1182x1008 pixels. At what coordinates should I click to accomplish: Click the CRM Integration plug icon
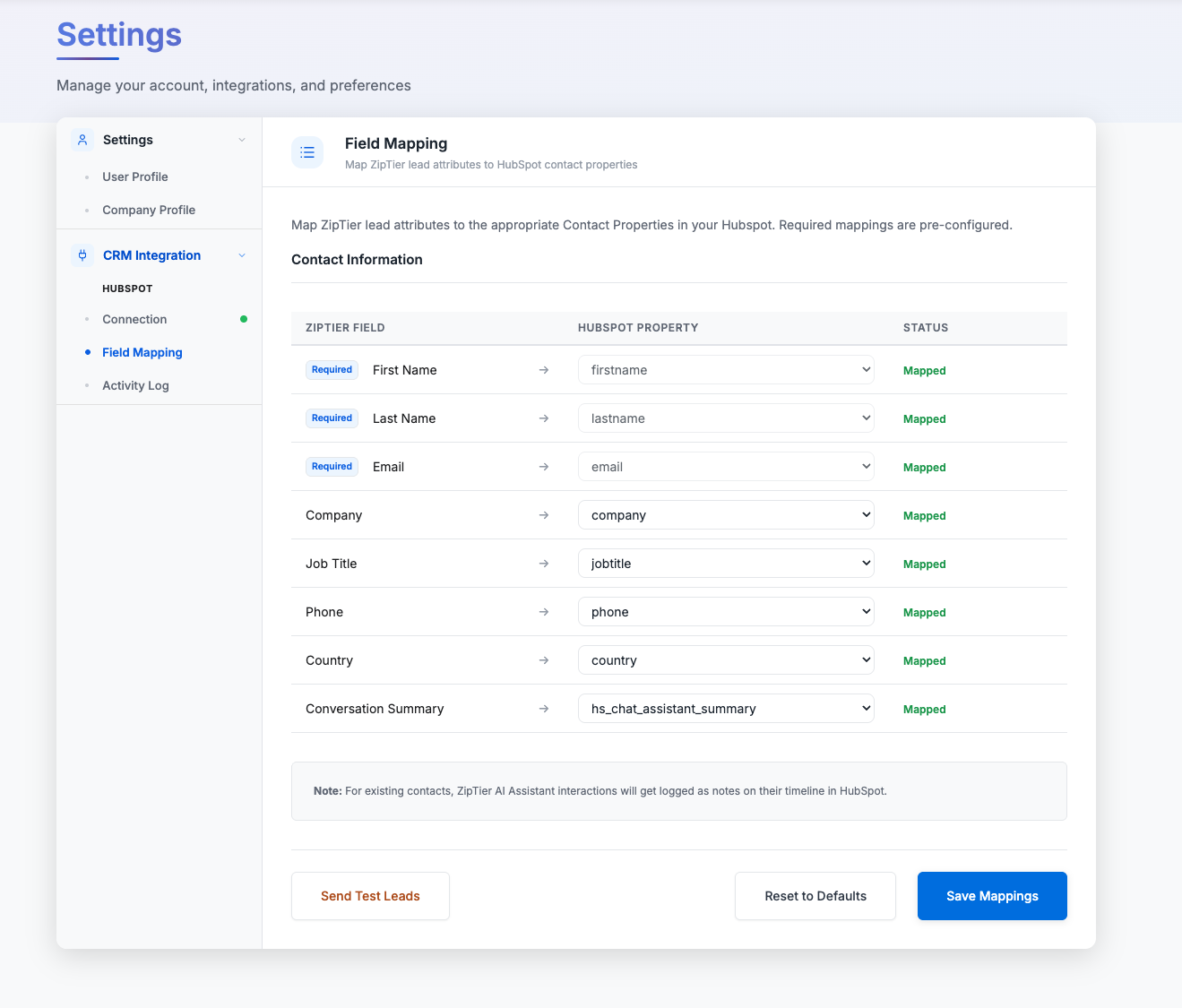tap(82, 255)
